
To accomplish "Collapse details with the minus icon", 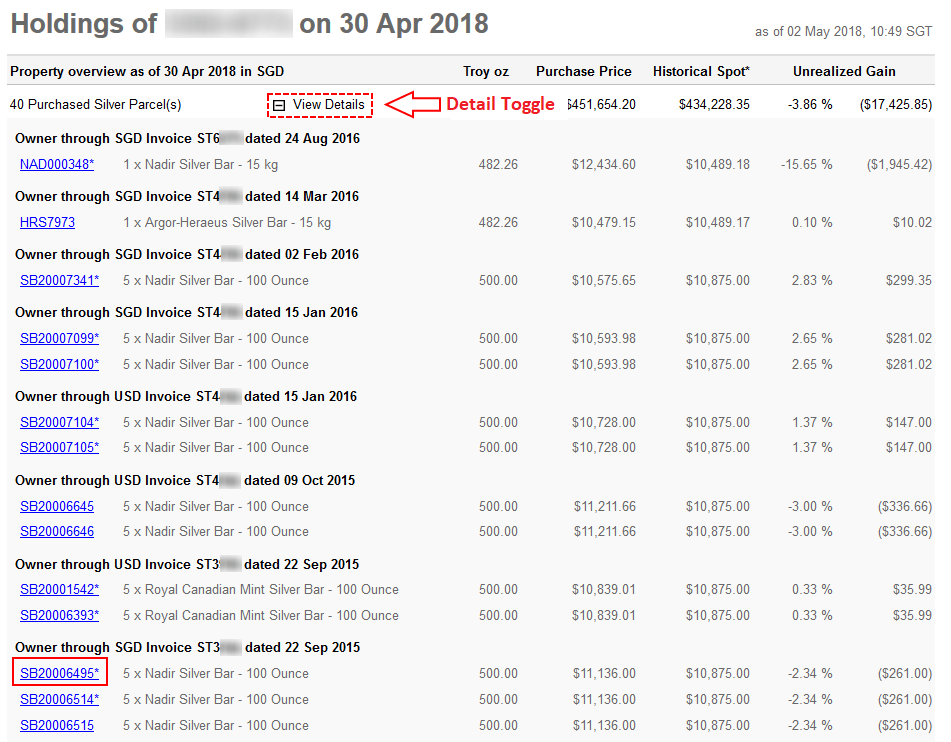I will (280, 104).
